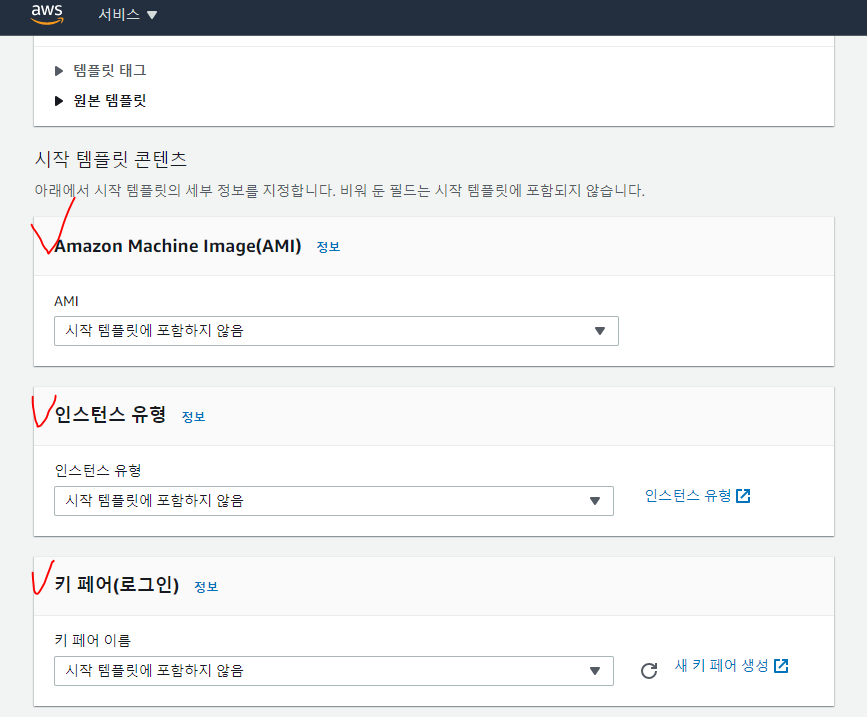
Task: Click the AWS logo
Action: pos(47,13)
